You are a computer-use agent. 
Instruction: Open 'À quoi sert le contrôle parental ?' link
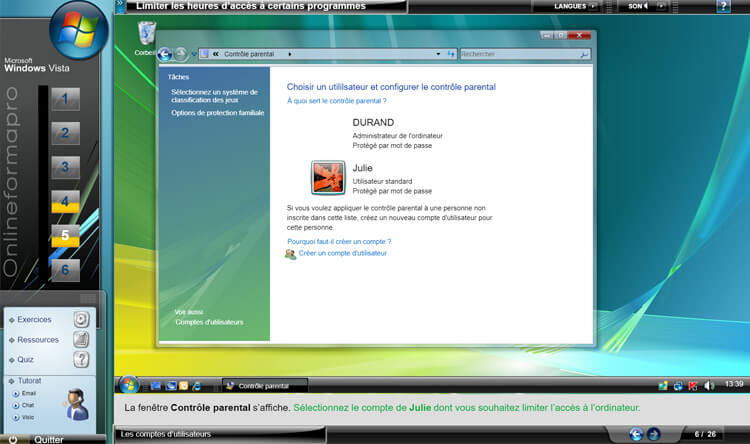[336, 101]
